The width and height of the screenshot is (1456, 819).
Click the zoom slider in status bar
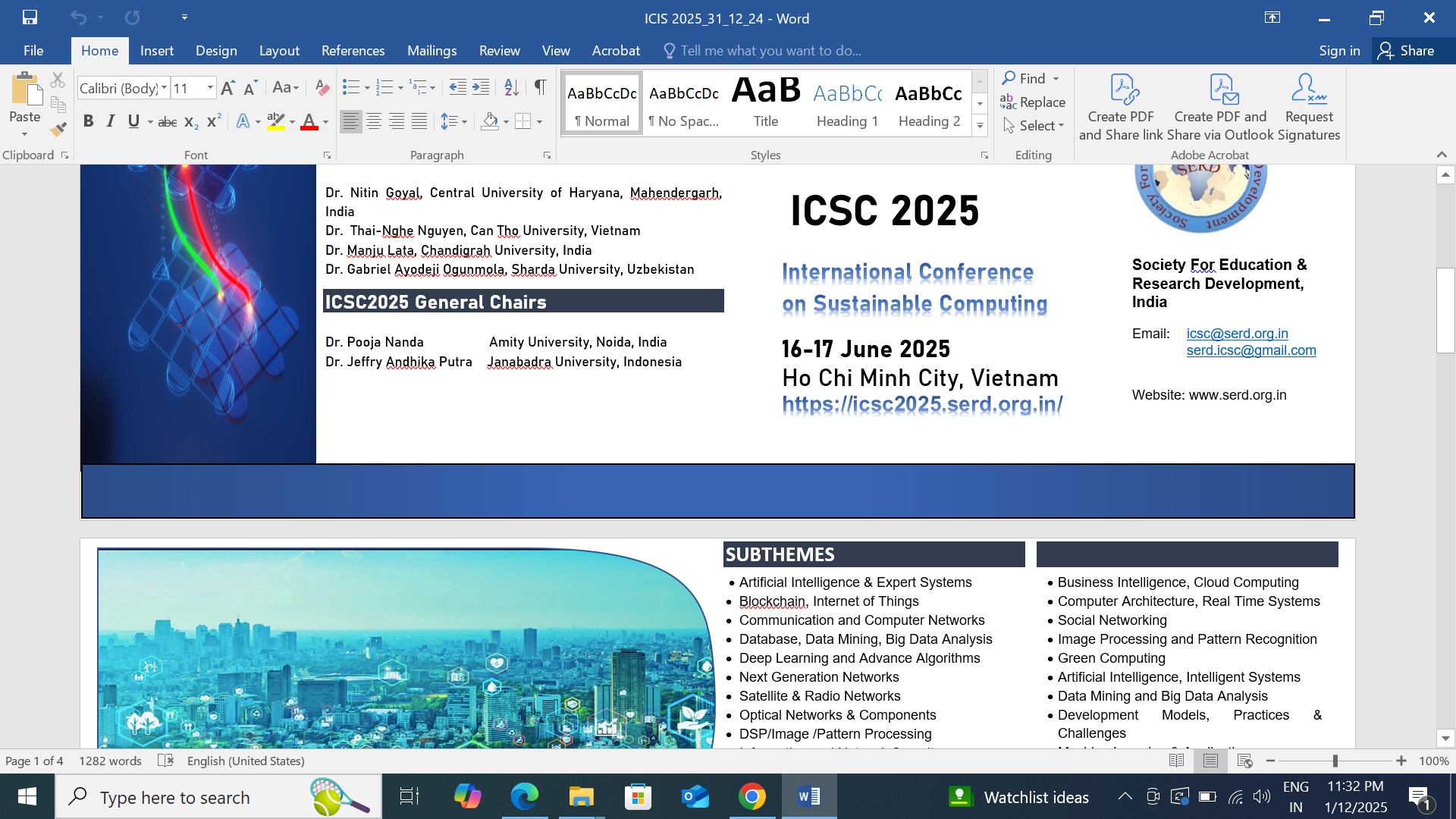tap(1335, 761)
